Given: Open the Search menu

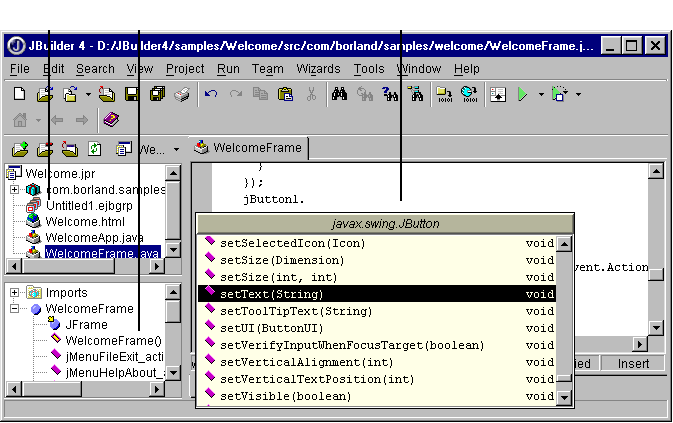Looking at the screenshot, I should [95, 69].
